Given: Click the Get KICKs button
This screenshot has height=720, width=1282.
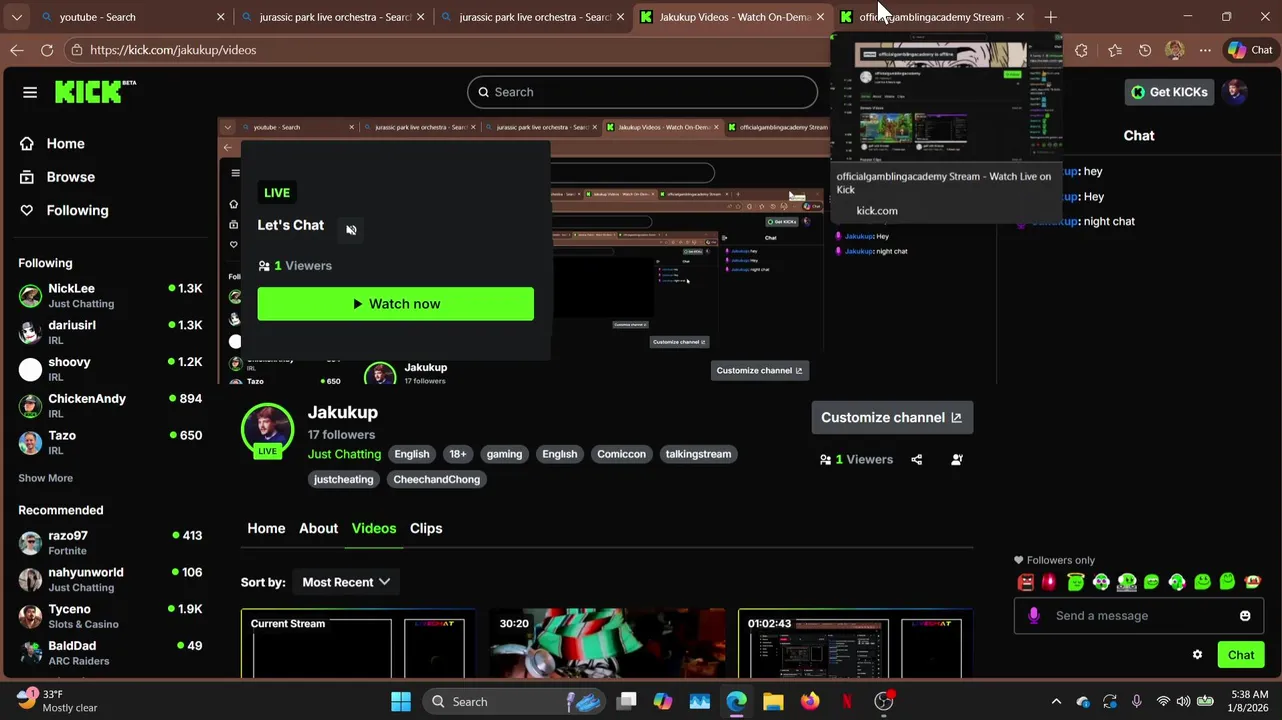Looking at the screenshot, I should [x=1169, y=92].
